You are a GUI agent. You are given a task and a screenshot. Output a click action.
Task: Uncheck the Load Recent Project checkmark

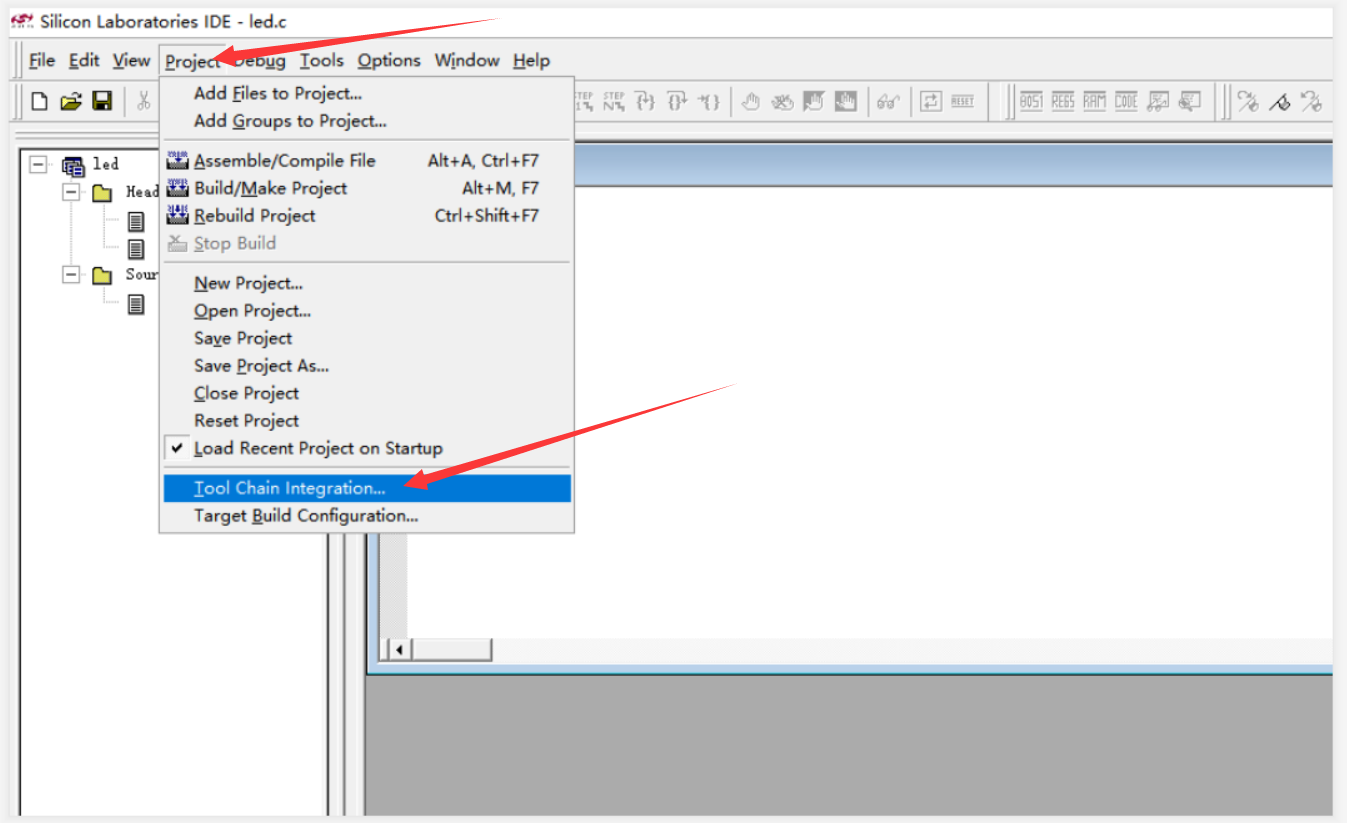point(176,447)
